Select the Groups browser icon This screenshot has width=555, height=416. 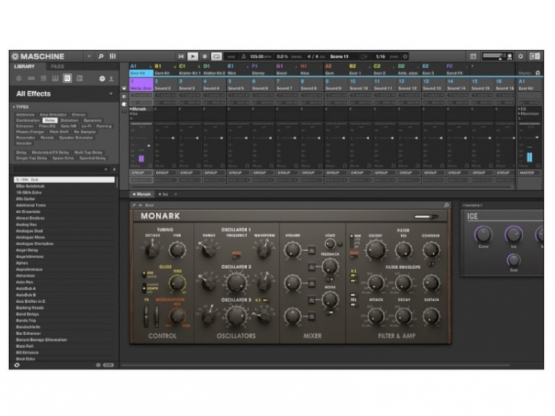click(x=31, y=78)
